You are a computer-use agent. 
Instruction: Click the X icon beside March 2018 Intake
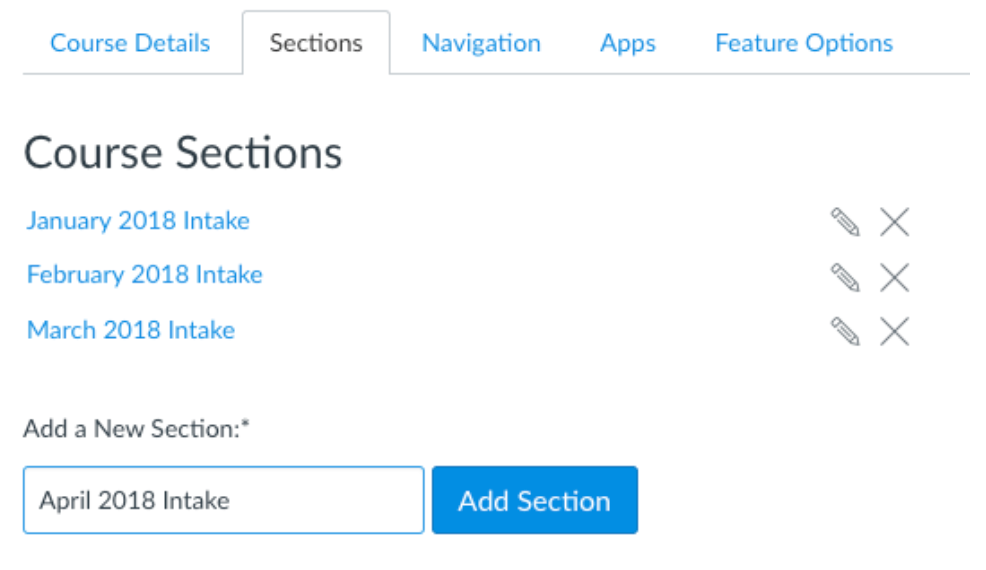pyautogui.click(x=894, y=332)
